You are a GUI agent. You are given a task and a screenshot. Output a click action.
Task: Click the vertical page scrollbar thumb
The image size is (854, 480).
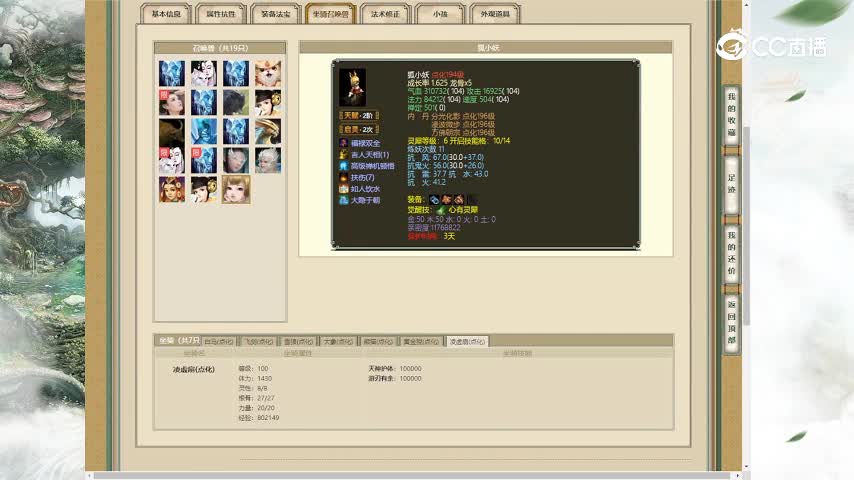click(x=747, y=225)
